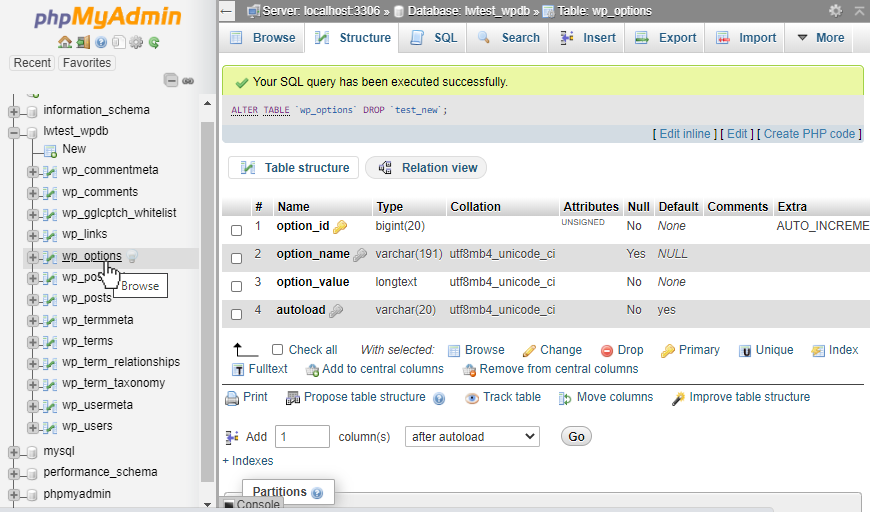Click the navigation panel vertical scrollbar
870x512 pixels.
208,300
